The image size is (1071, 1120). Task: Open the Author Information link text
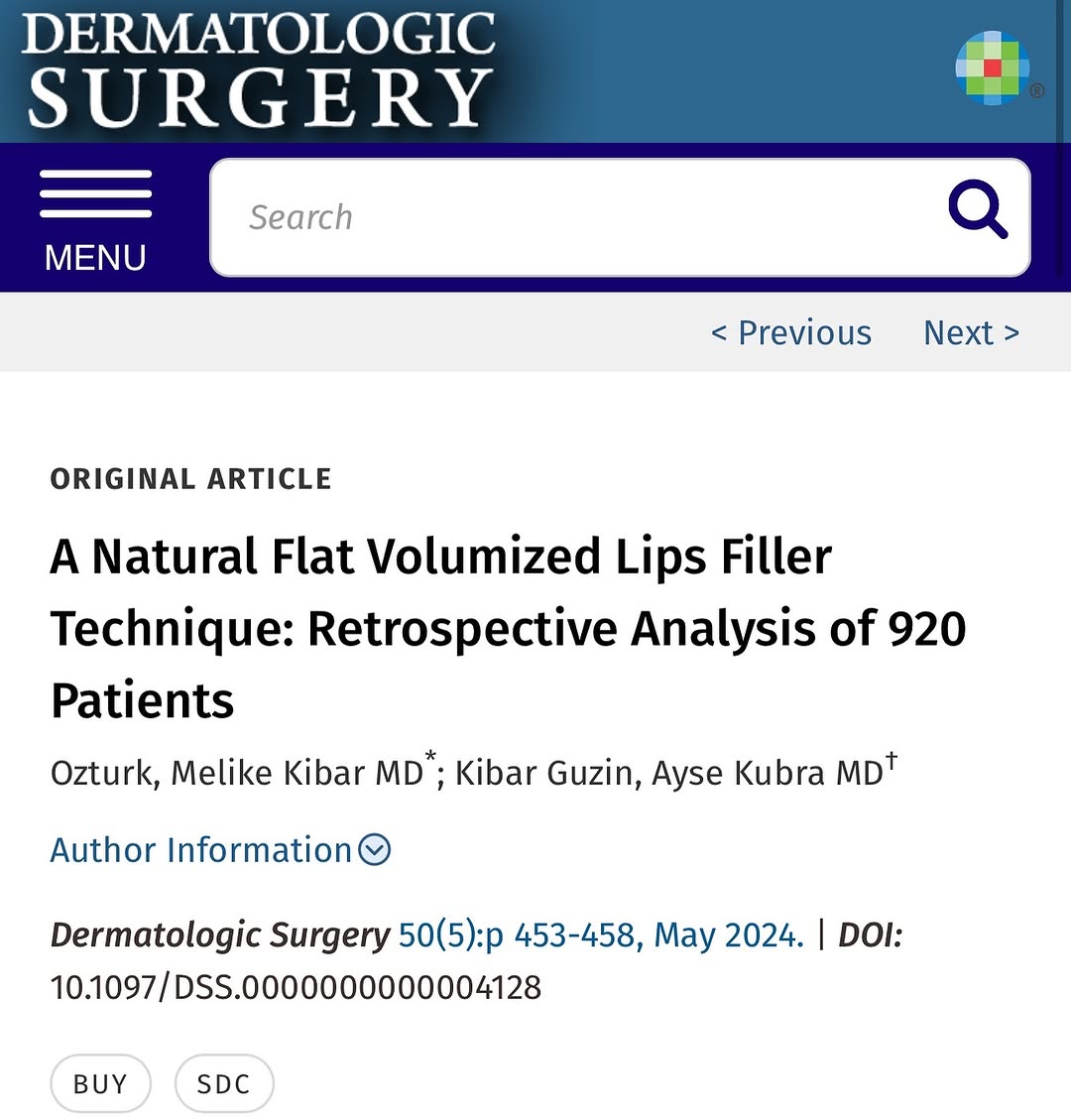point(201,850)
